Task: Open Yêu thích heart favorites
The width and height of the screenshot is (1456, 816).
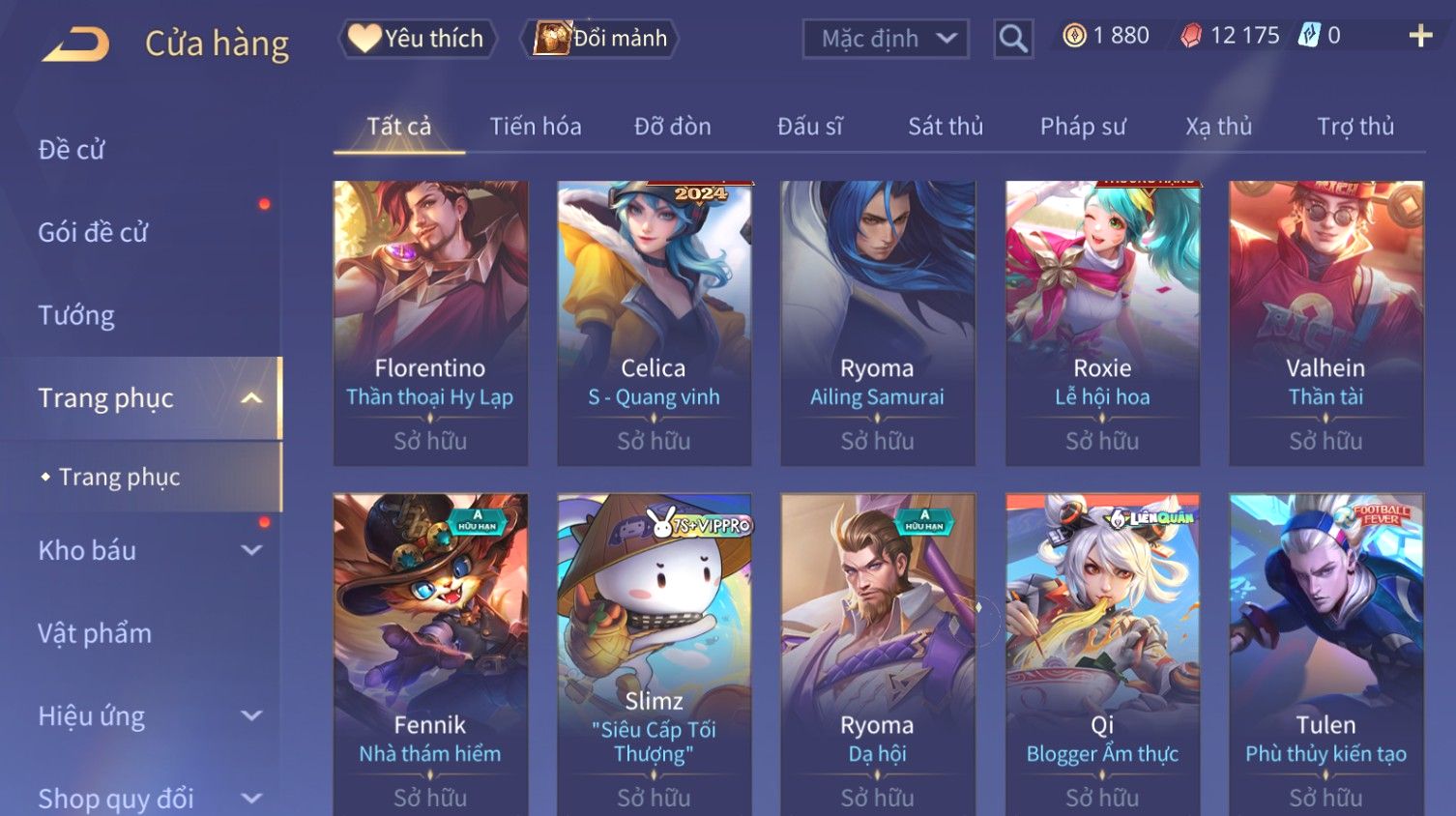Action: click(x=417, y=39)
